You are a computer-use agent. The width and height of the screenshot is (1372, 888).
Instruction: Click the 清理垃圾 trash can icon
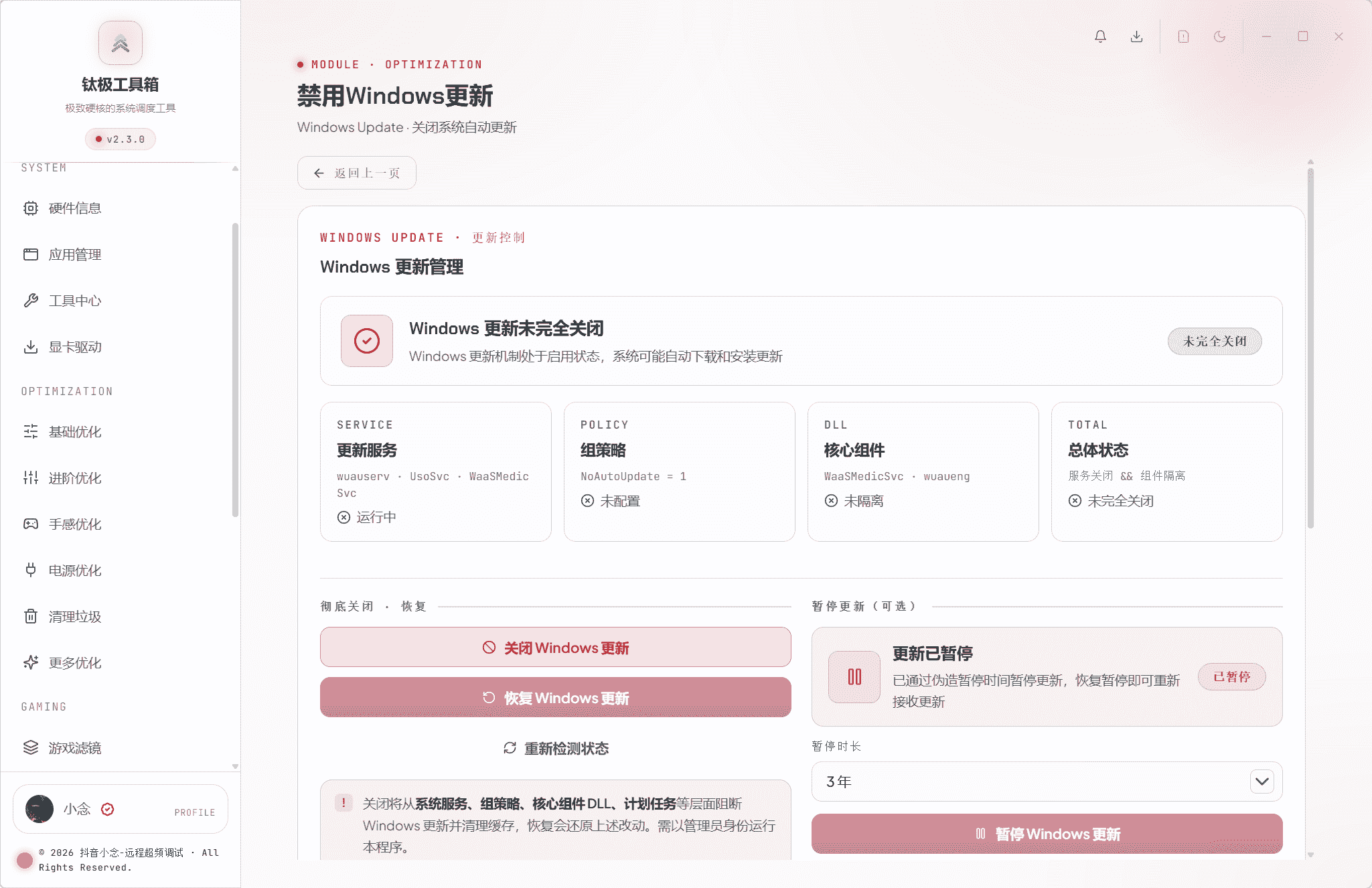click(31, 616)
